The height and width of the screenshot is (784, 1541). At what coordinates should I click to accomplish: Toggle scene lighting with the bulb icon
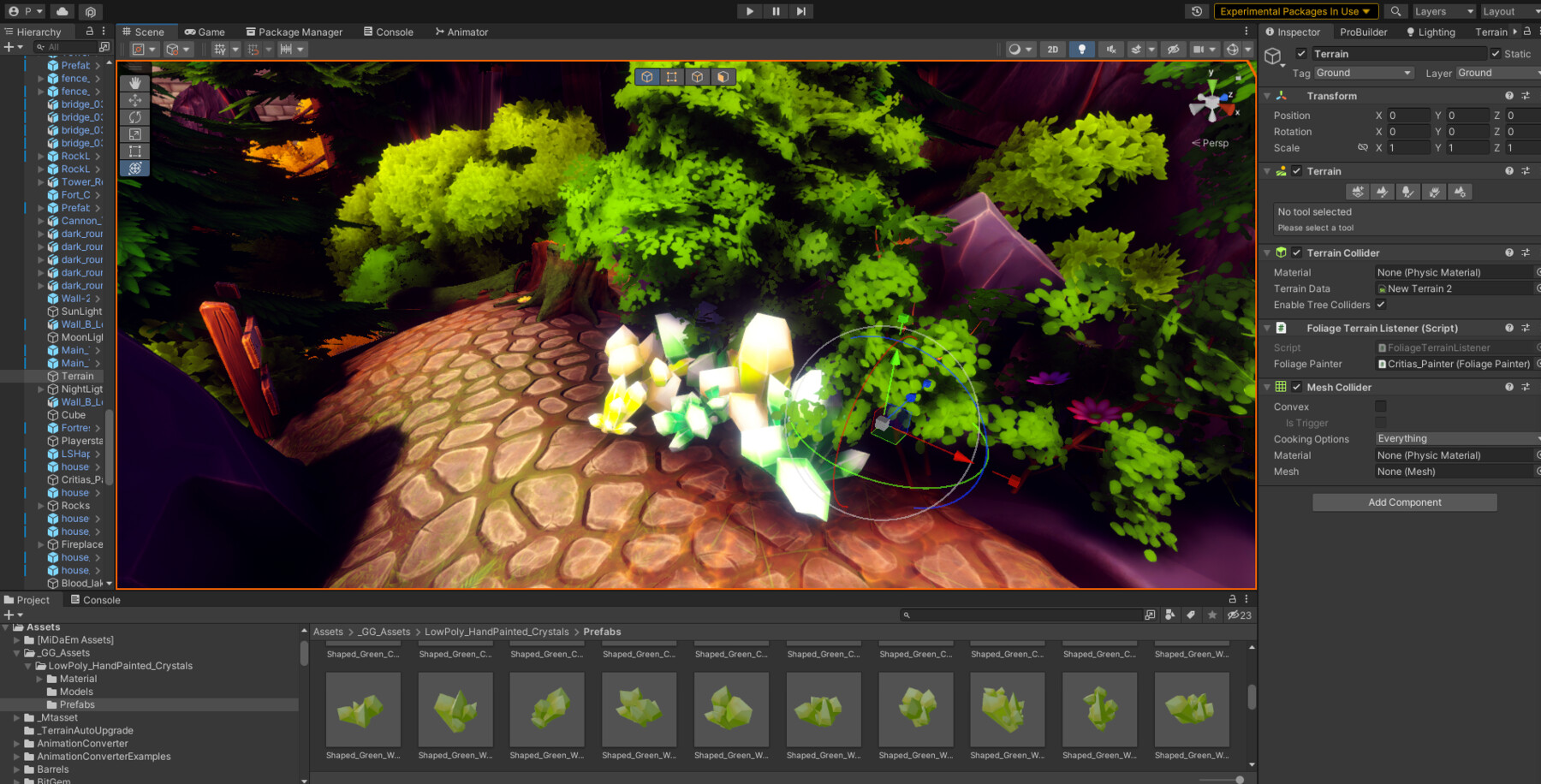pos(1082,49)
